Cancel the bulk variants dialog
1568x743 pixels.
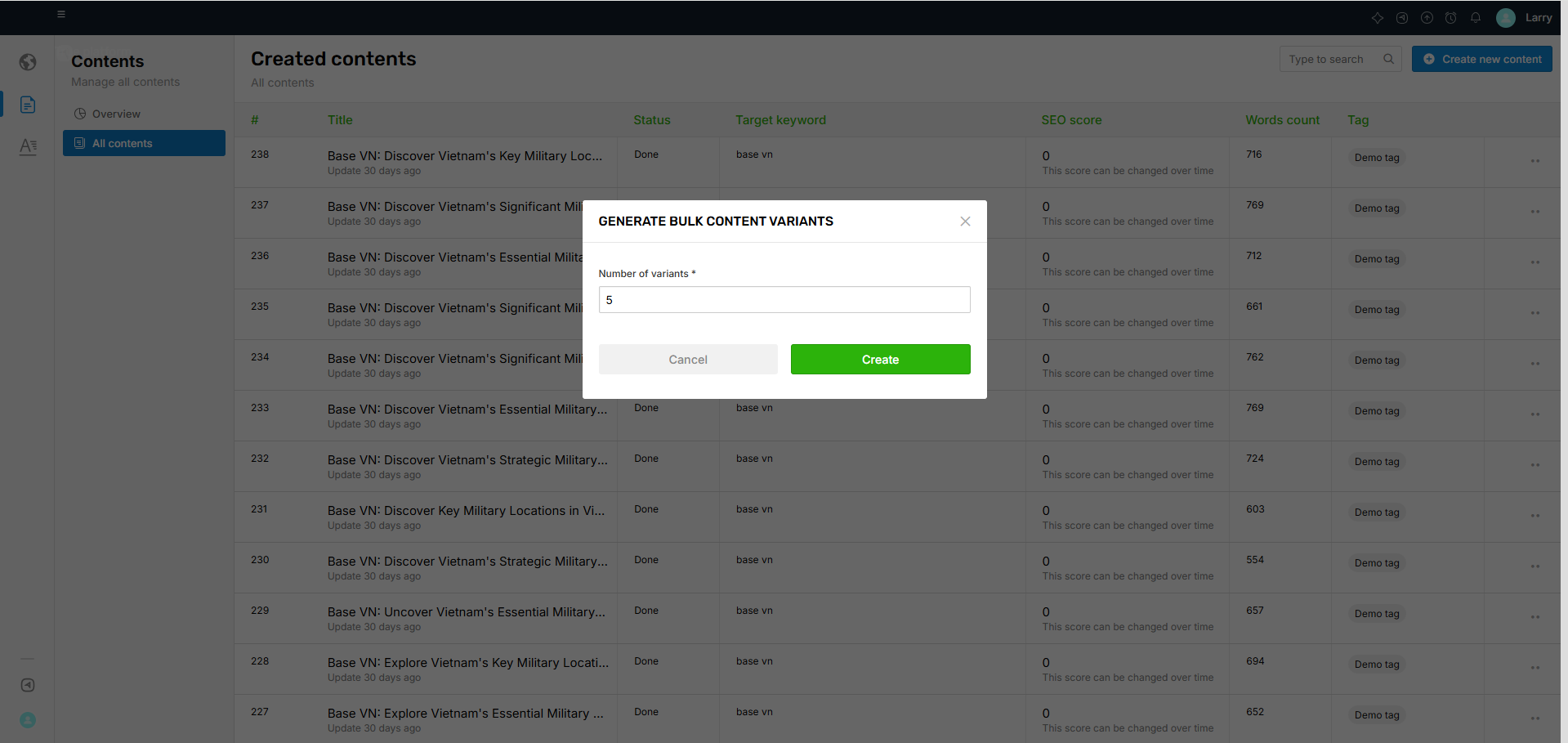687,360
